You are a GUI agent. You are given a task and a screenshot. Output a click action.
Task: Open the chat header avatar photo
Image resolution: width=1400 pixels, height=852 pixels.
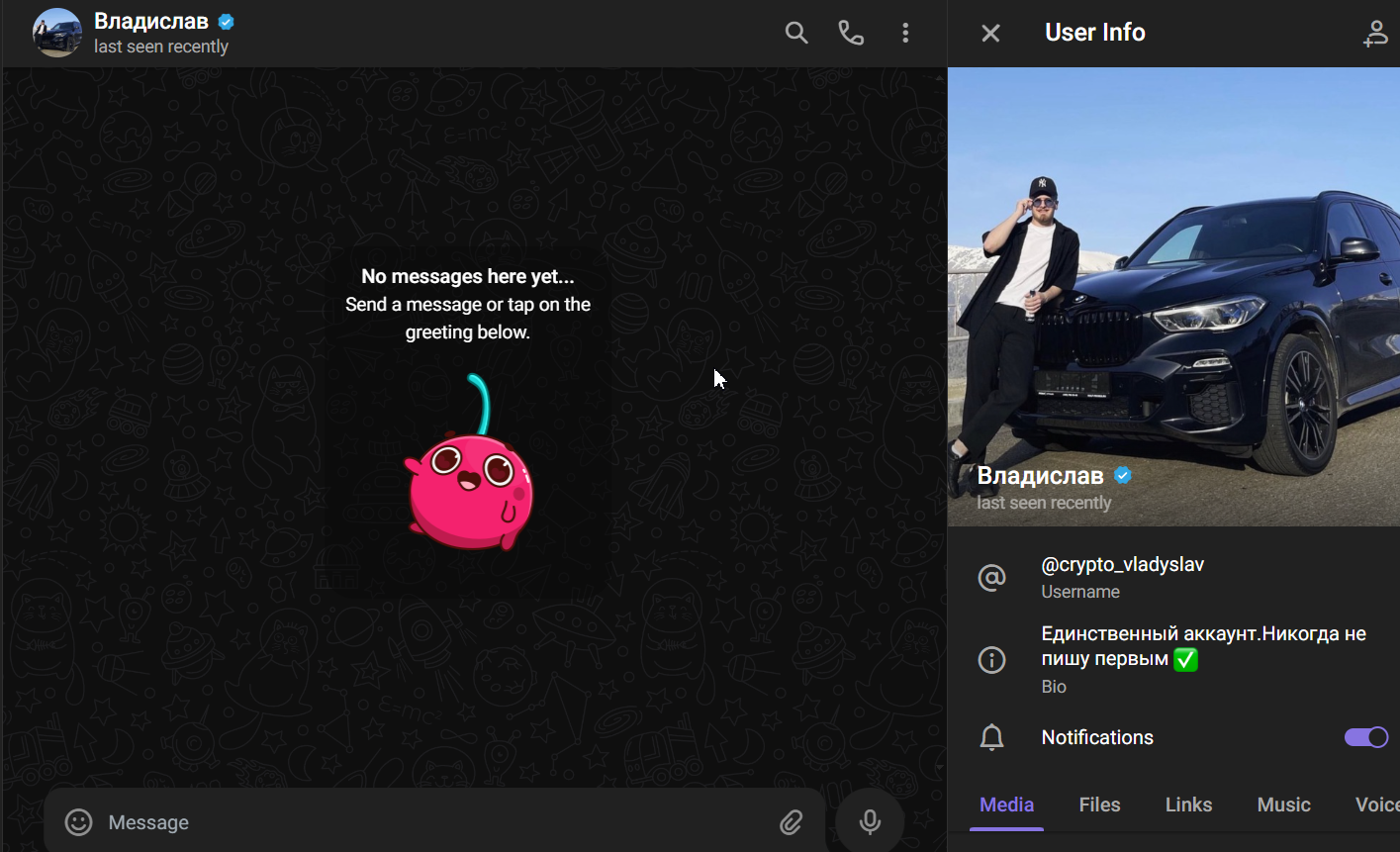pos(57,33)
